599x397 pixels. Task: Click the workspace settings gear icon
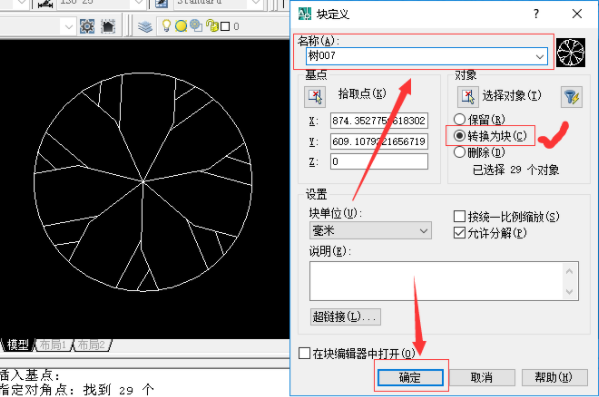click(x=87, y=26)
